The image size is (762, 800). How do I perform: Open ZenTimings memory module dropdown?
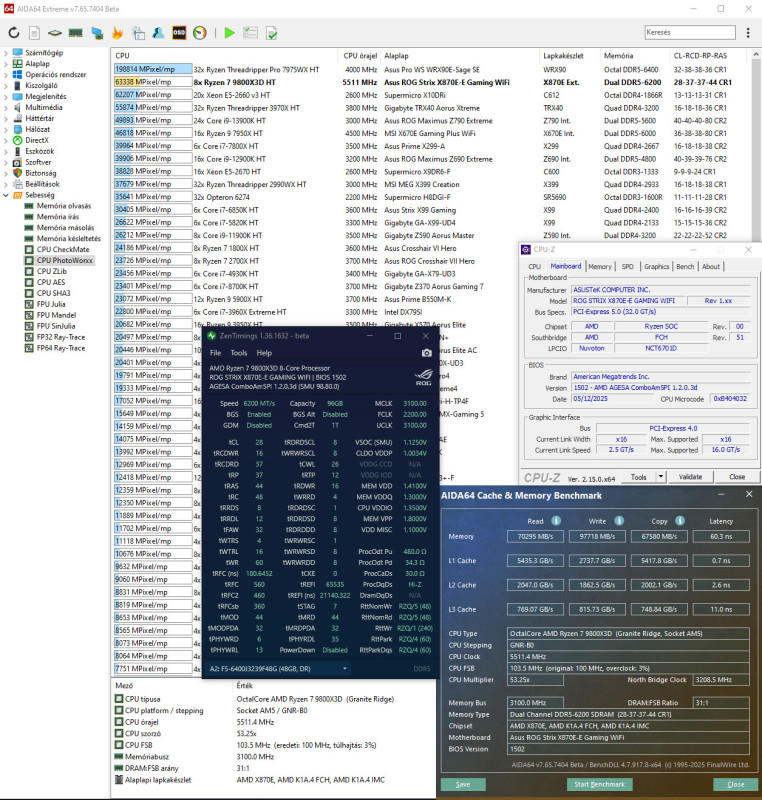tap(345, 668)
